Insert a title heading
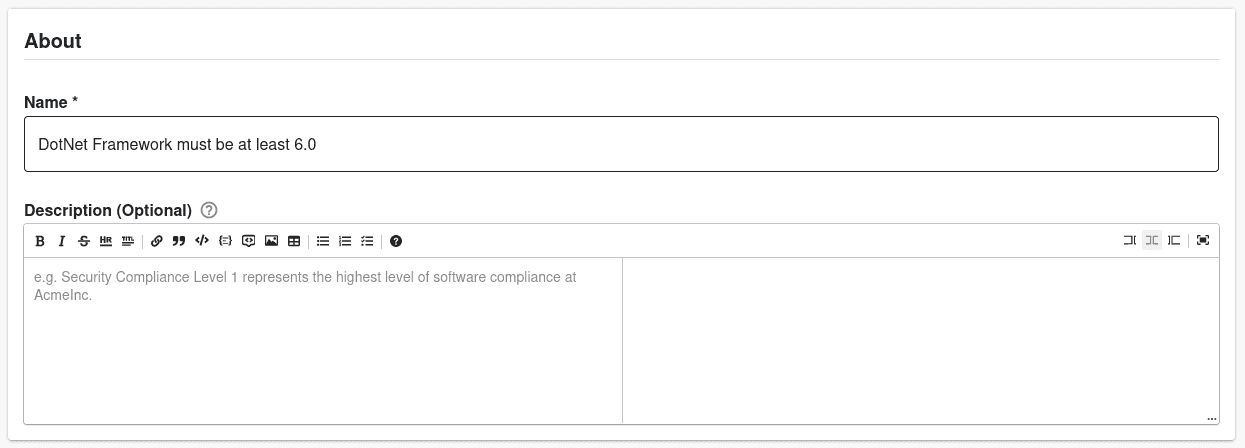 point(128,241)
